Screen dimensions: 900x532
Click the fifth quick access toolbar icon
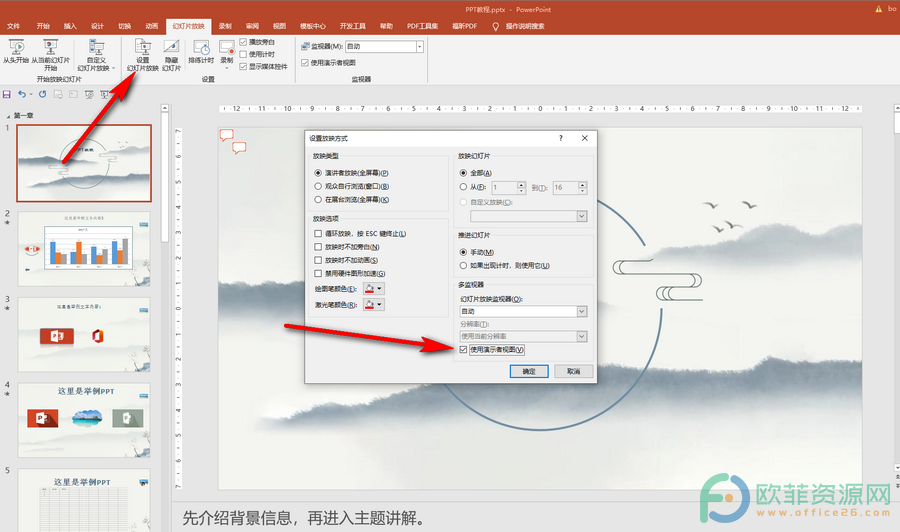[73, 94]
